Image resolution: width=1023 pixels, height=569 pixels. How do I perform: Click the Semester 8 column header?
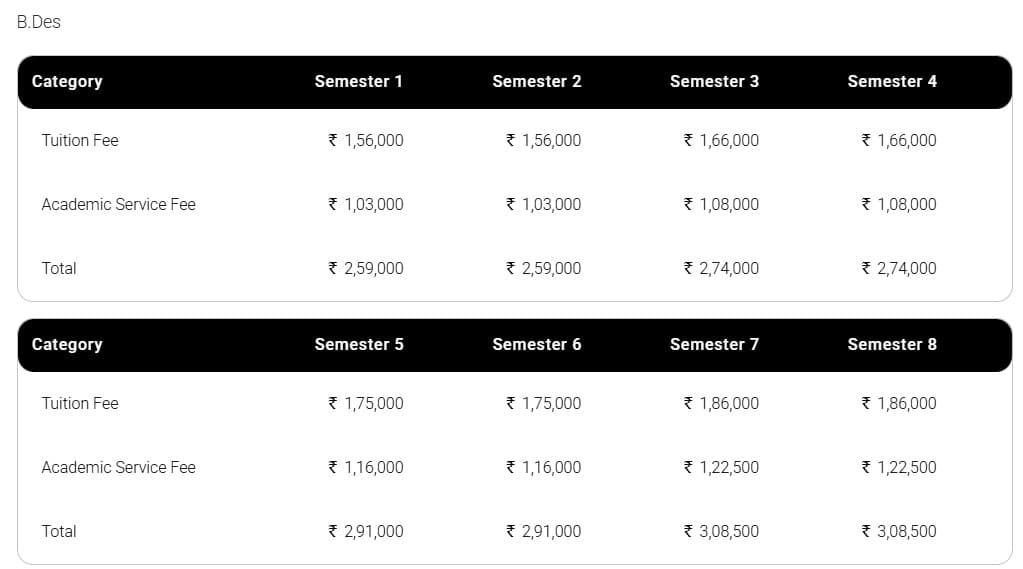[892, 344]
